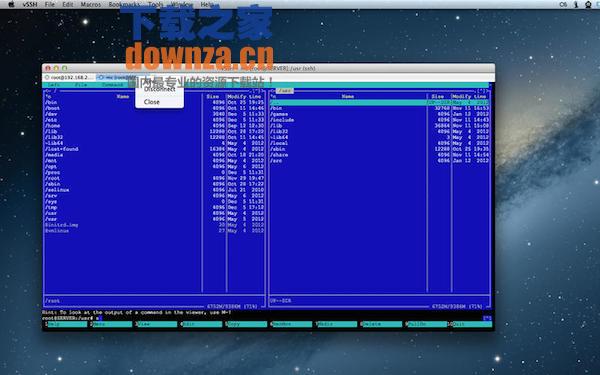Choose Disconnect in the tab context menu

click(x=160, y=89)
